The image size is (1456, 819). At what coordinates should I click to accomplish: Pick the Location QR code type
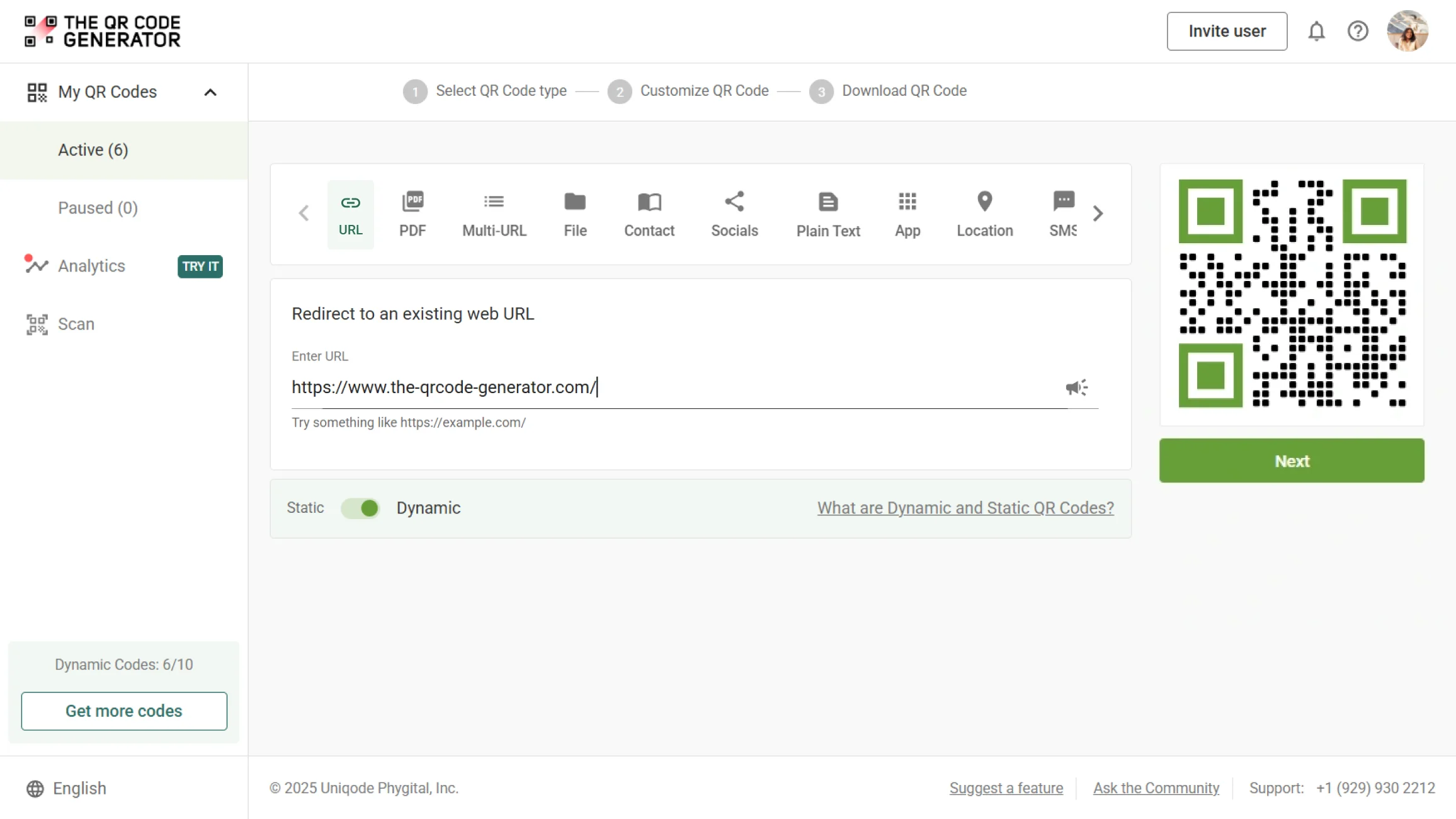pos(984,214)
